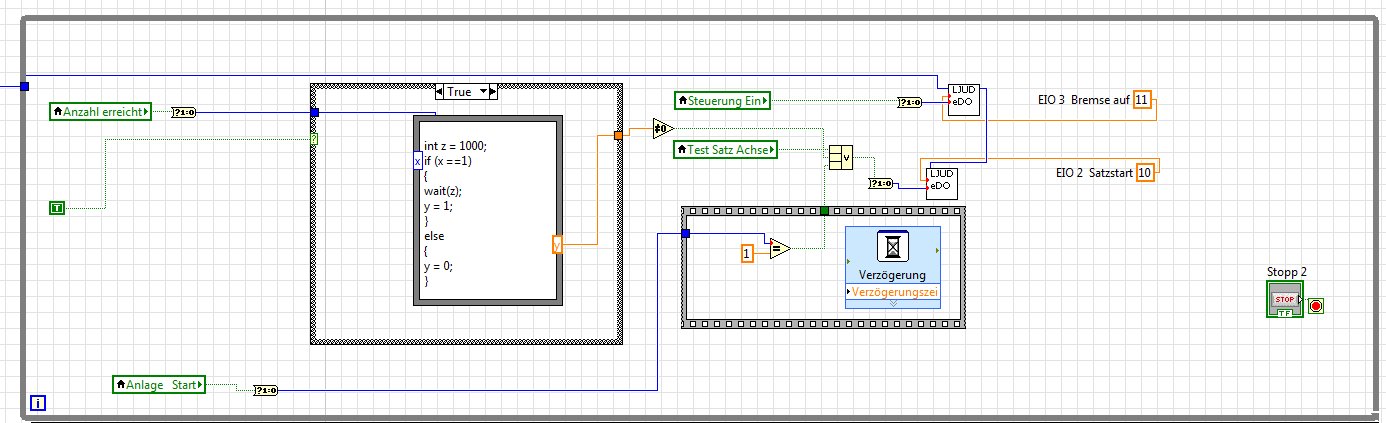Click the 'wait(z);' code line
This screenshot has width=1386, height=423.
pos(444,190)
